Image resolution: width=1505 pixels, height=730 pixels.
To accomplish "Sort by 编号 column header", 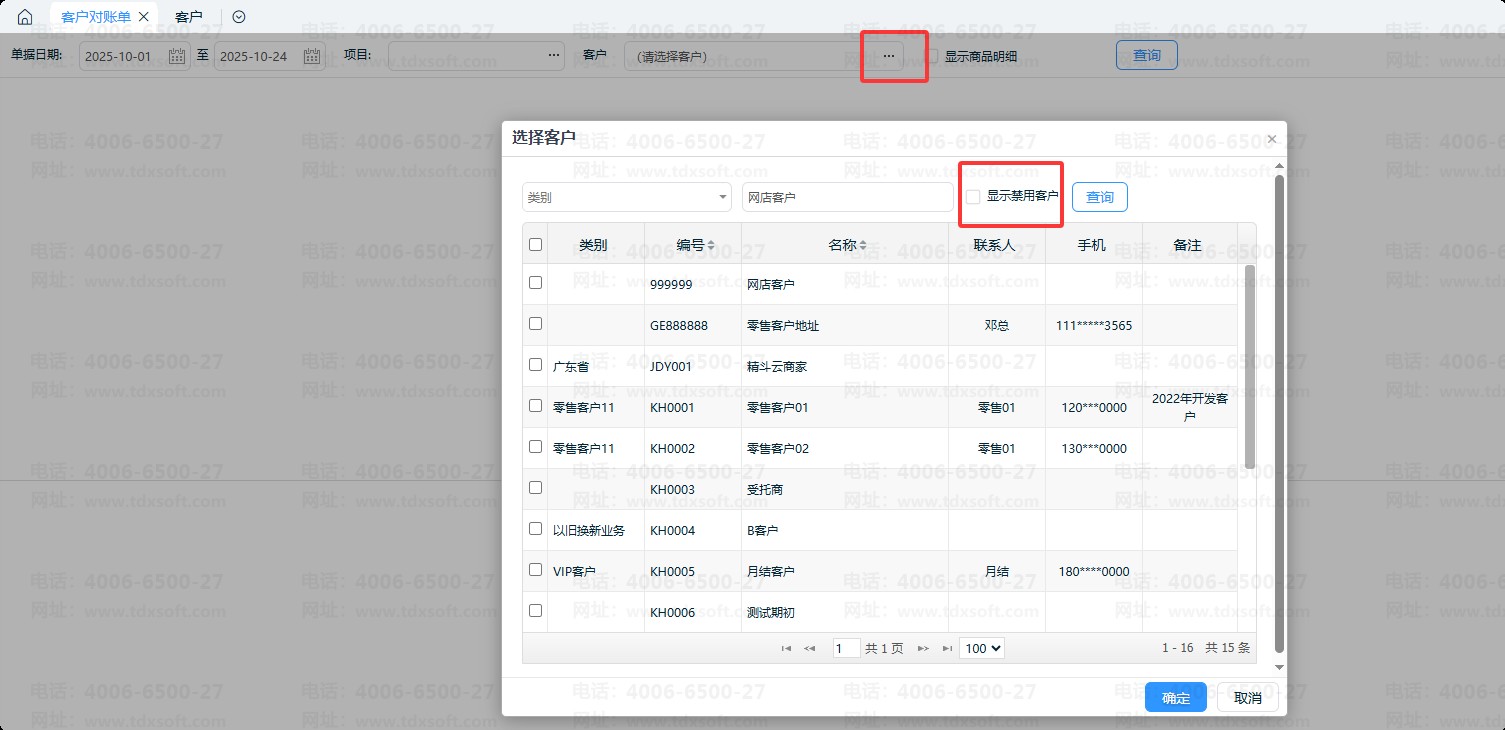I will [x=694, y=245].
